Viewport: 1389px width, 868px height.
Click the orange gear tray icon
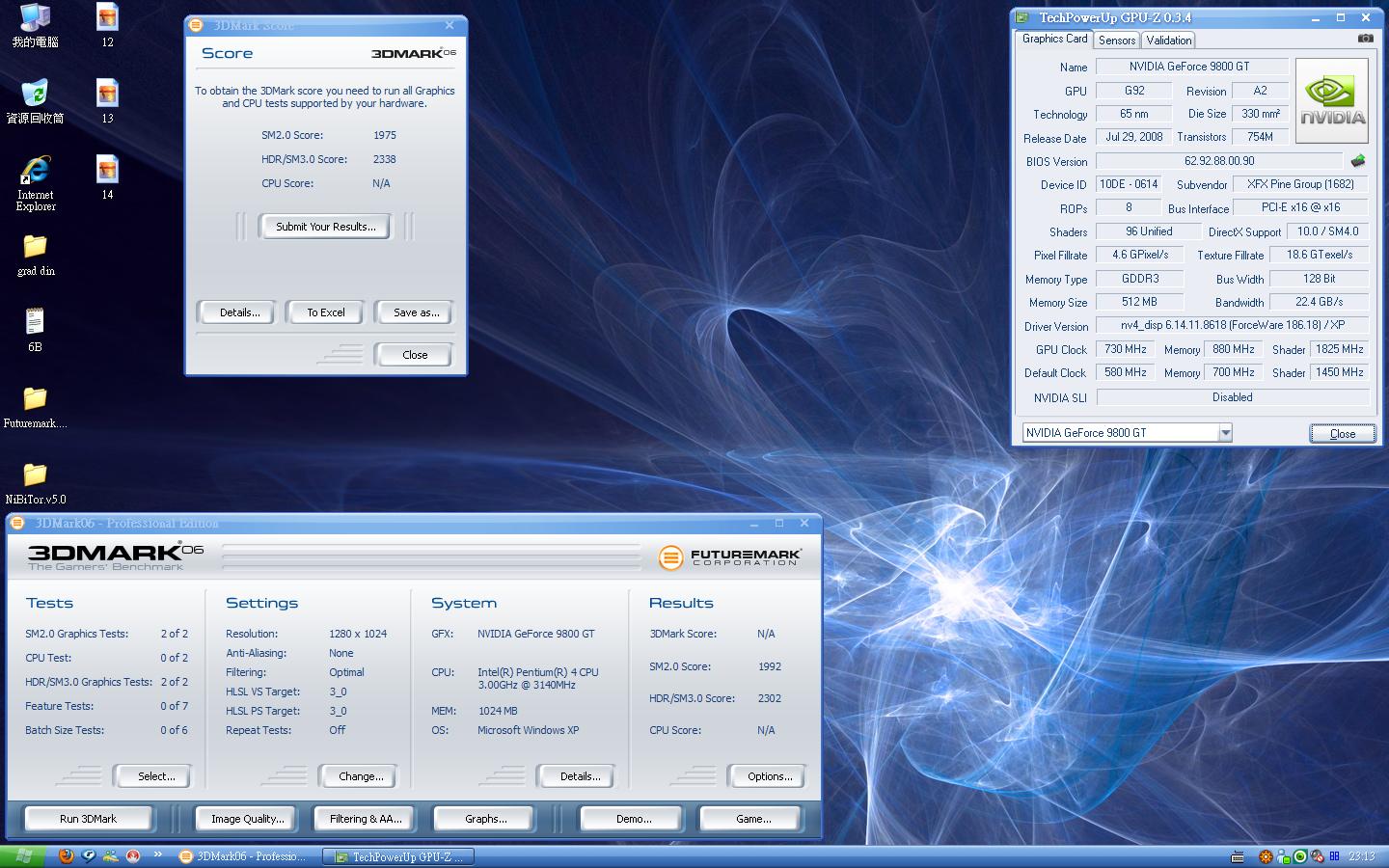(x=1266, y=856)
